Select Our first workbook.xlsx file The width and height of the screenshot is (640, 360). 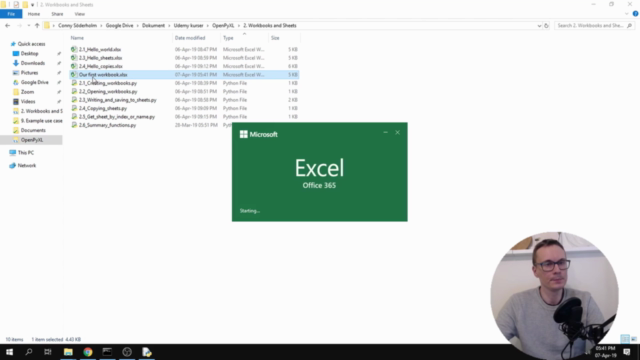point(103,75)
